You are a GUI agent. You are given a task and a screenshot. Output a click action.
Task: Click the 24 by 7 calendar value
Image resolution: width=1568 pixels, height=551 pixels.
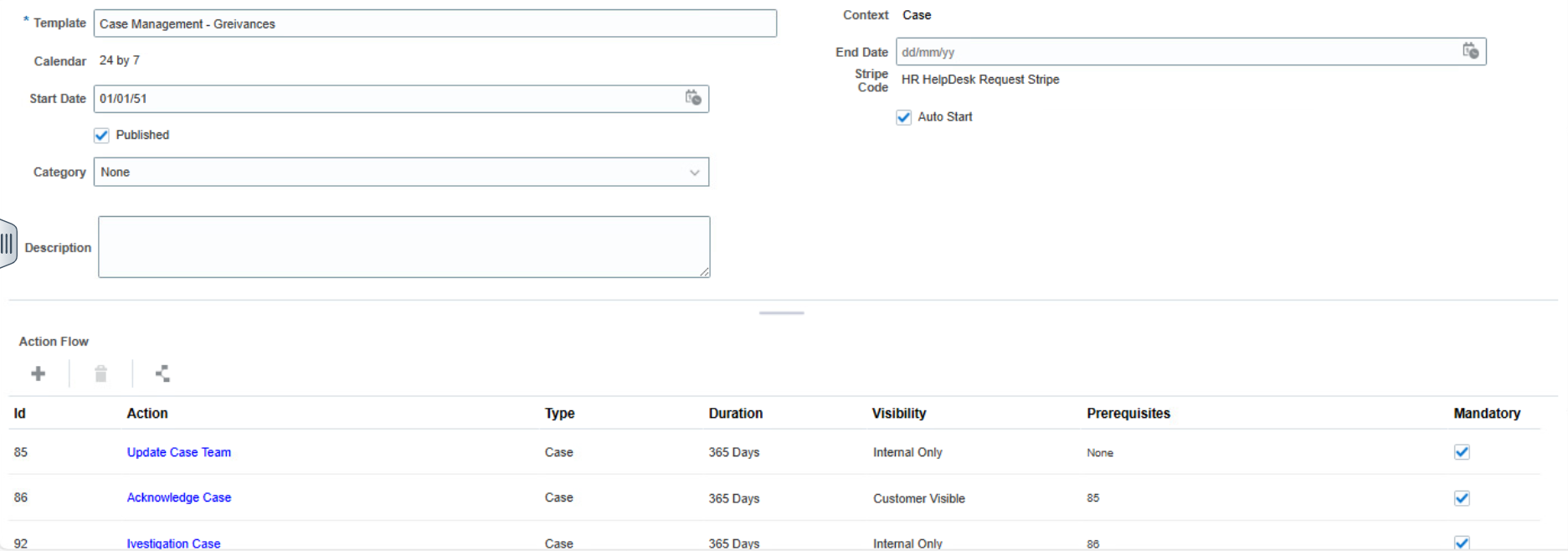[120, 60]
